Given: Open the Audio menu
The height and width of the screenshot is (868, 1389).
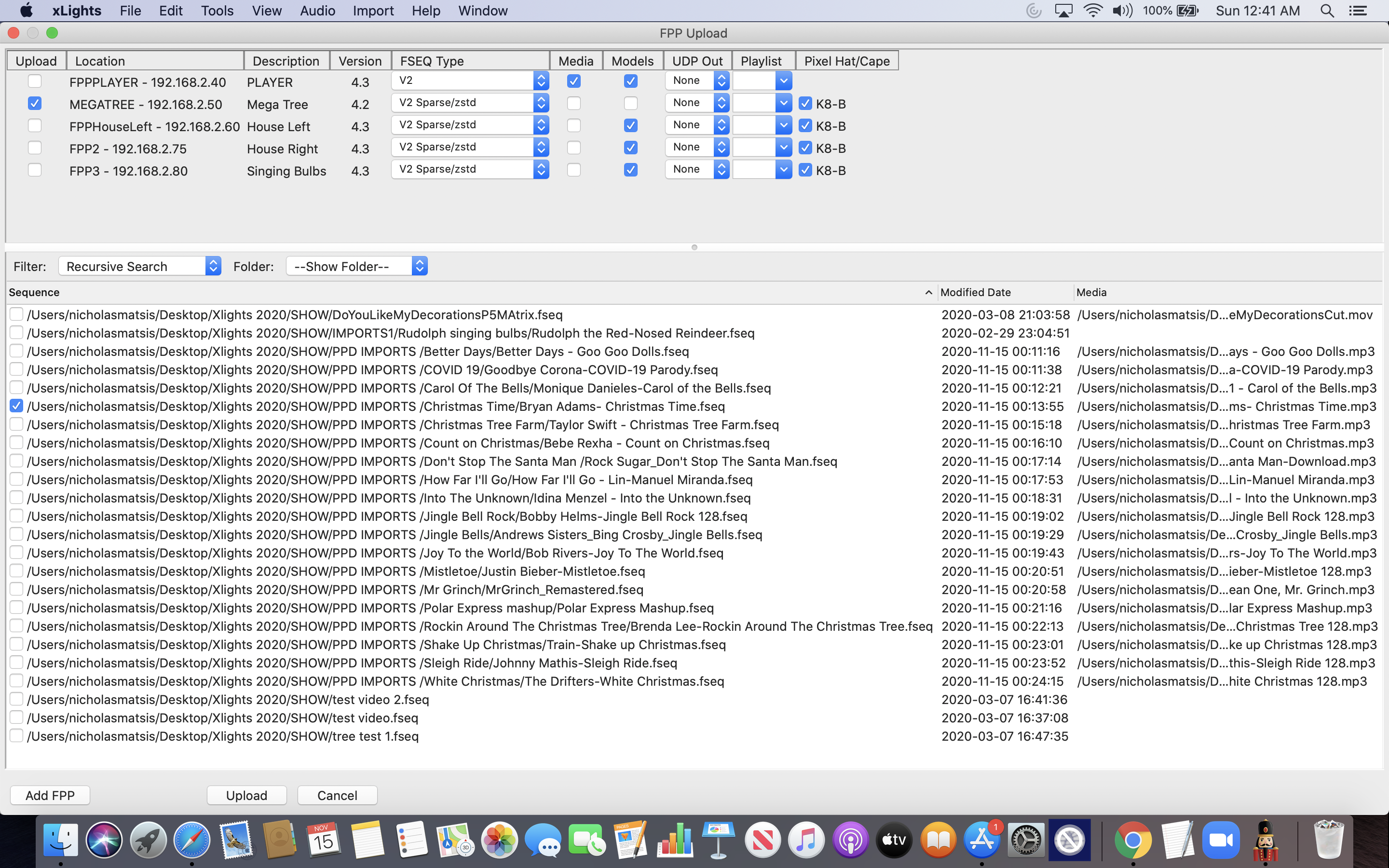Looking at the screenshot, I should (317, 11).
